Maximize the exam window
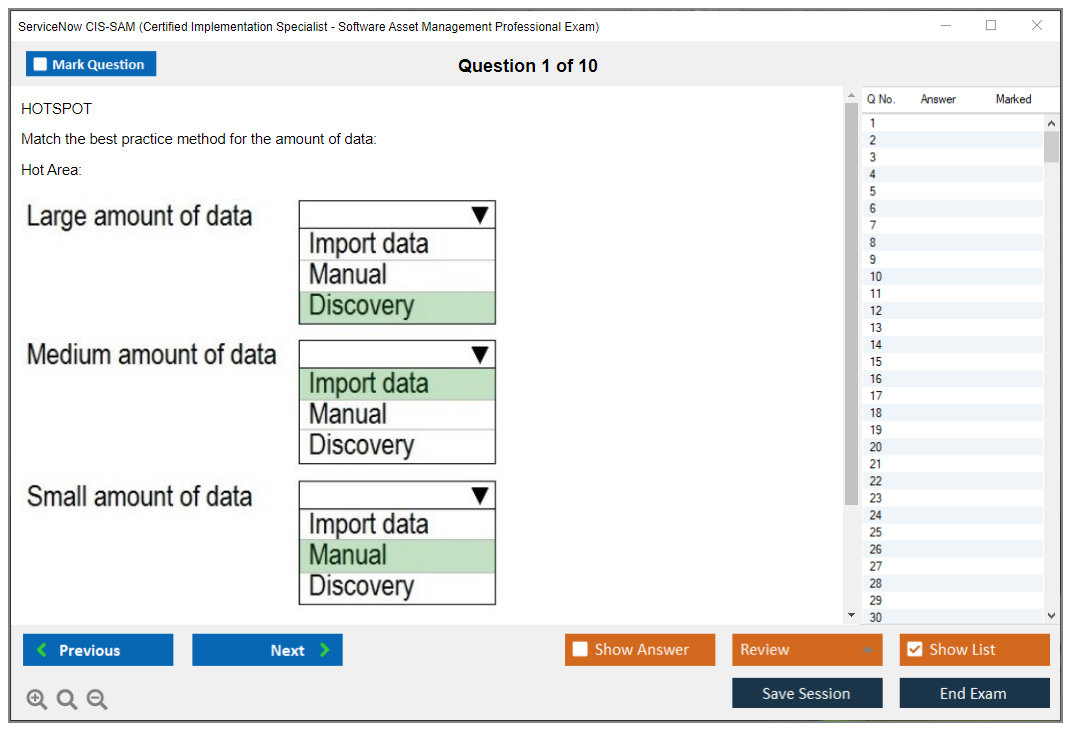Viewport: 1075px width, 735px height. [x=991, y=26]
